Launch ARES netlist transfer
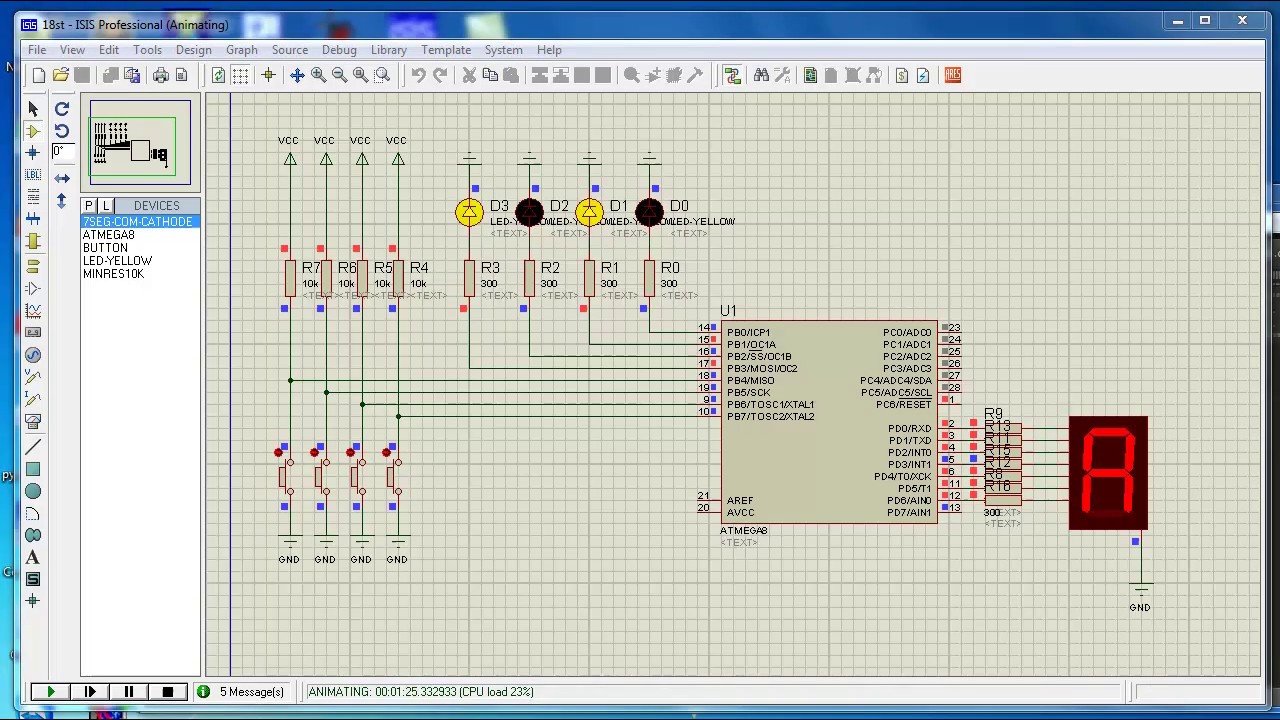 coord(952,75)
